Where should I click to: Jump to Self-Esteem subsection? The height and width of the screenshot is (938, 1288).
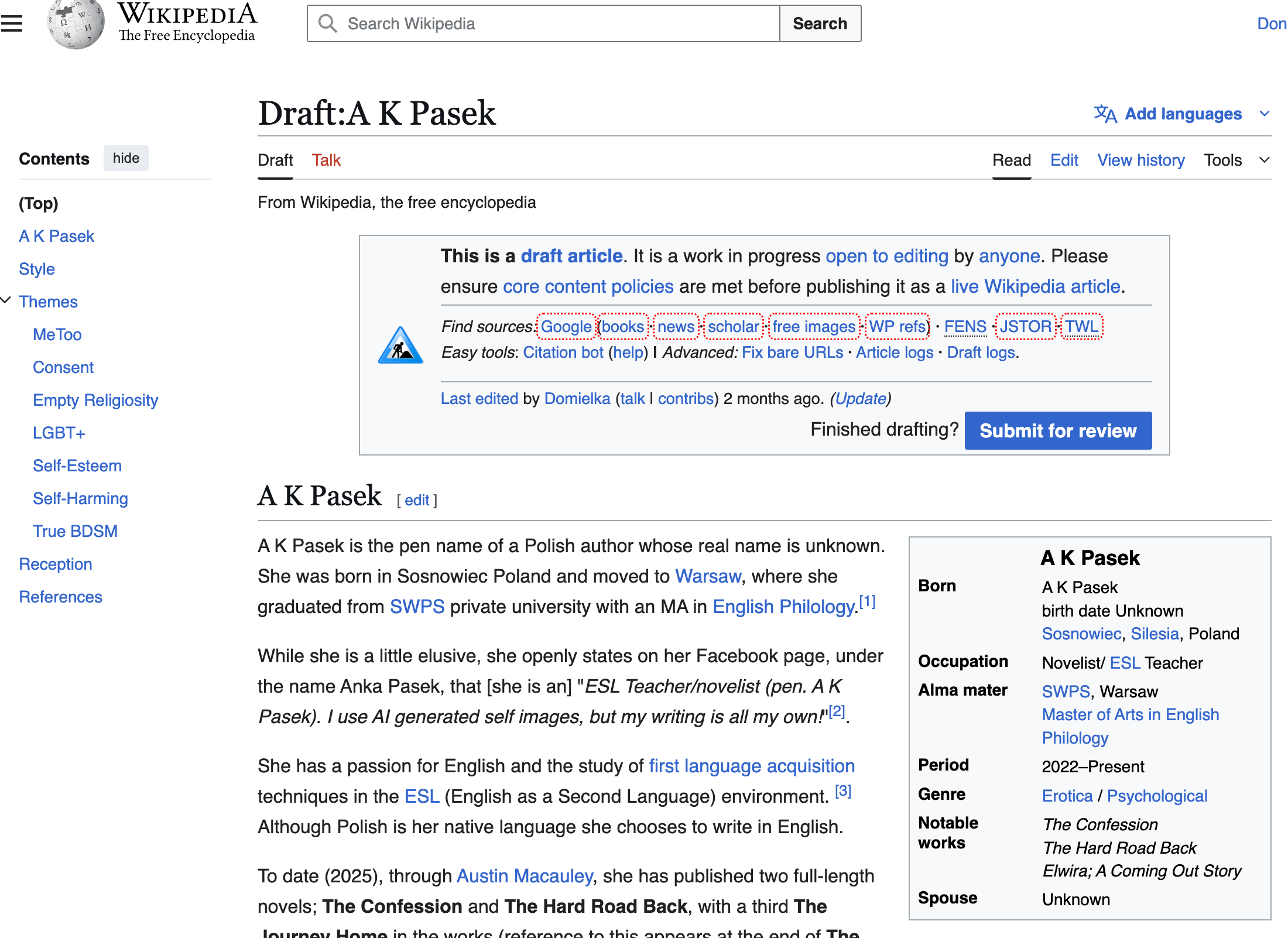[x=77, y=465]
